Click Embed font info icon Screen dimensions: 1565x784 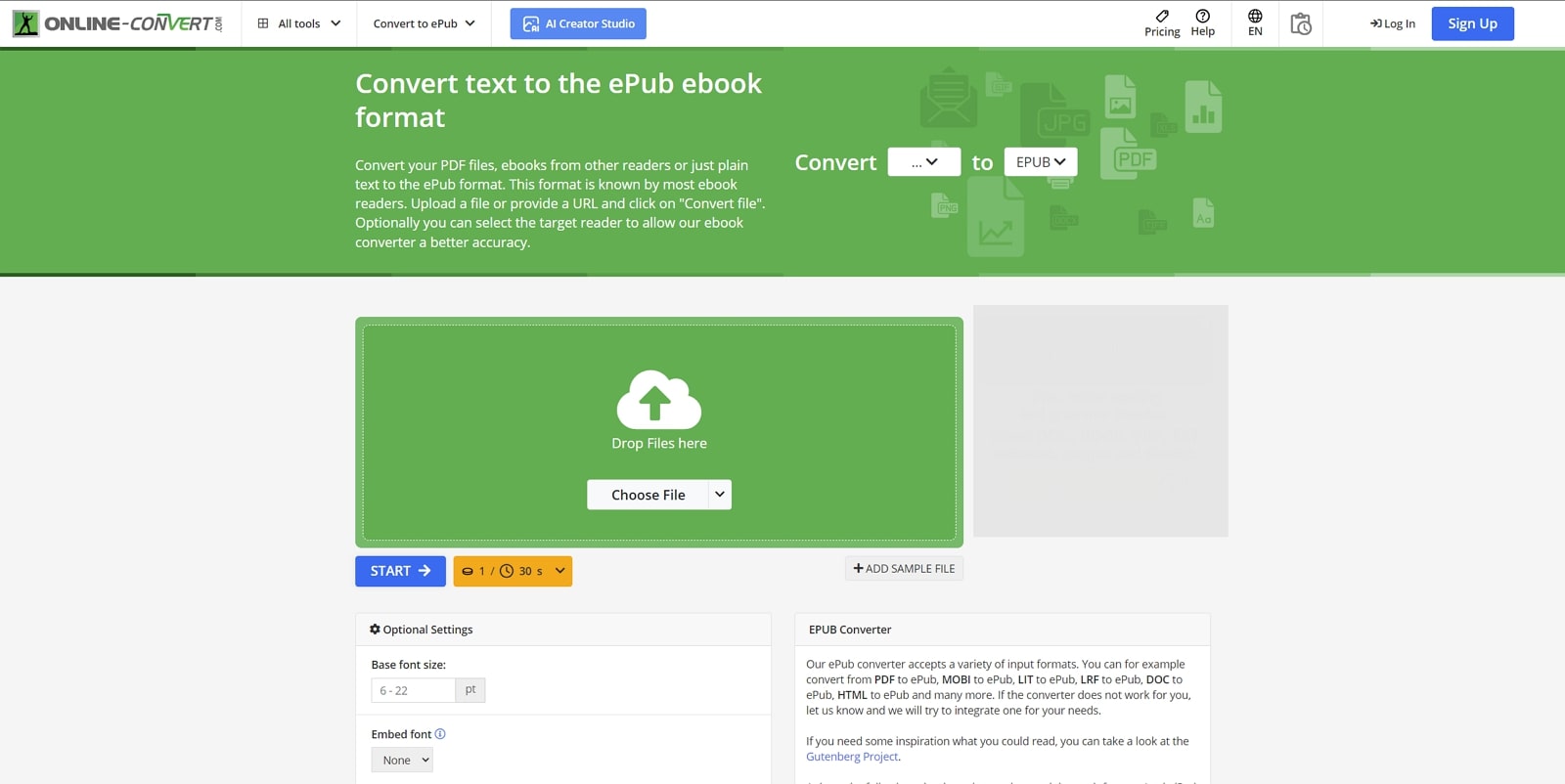[440, 734]
